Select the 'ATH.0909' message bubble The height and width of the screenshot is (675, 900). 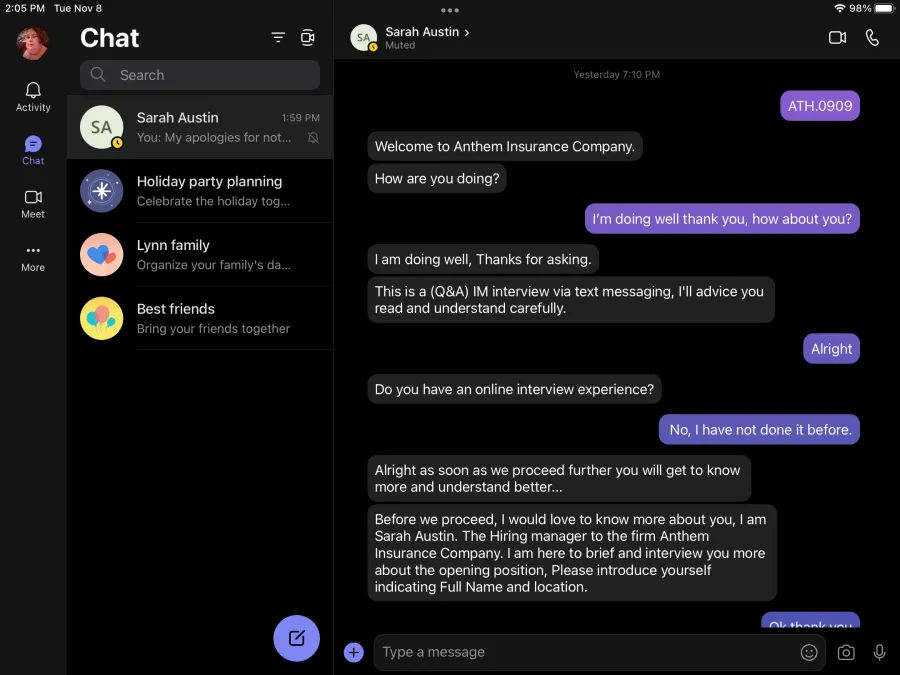pyautogui.click(x=820, y=106)
